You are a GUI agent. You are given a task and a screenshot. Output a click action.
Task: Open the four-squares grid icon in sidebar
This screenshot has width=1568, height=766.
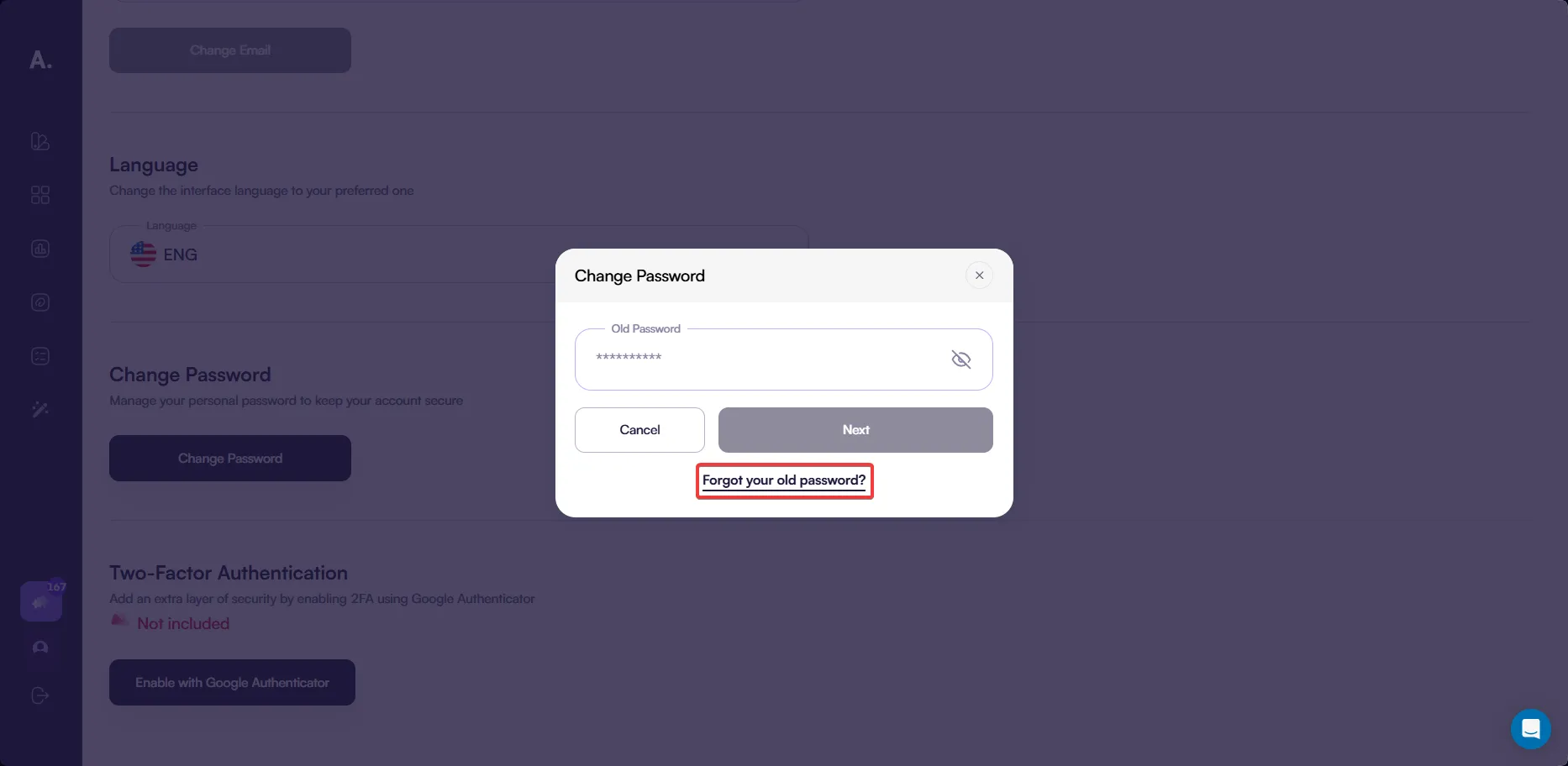pyautogui.click(x=40, y=195)
